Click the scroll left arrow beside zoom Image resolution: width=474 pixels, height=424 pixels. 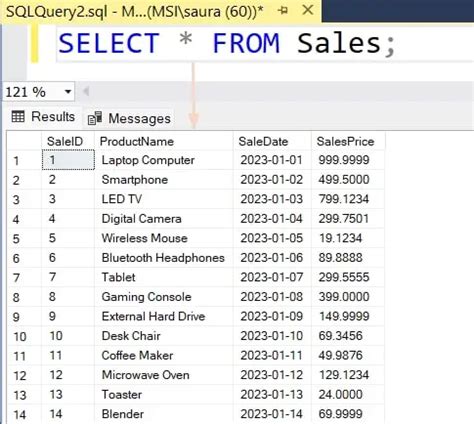point(86,91)
